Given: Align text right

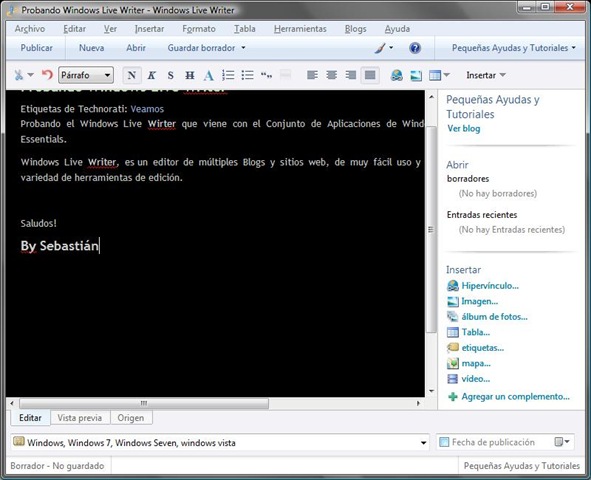Looking at the screenshot, I should click(x=351, y=75).
